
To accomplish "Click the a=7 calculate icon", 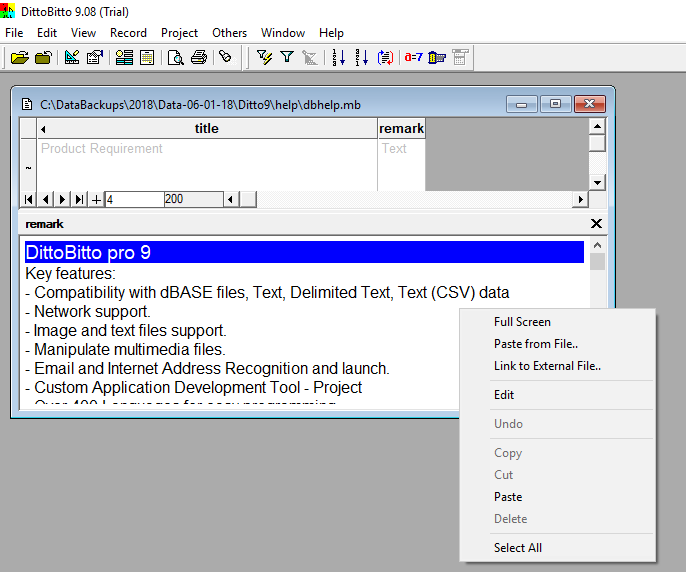I will (413, 57).
